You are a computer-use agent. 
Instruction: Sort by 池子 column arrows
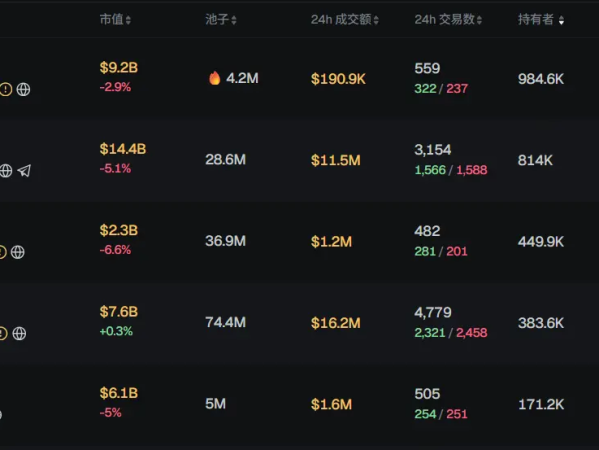pos(233,20)
